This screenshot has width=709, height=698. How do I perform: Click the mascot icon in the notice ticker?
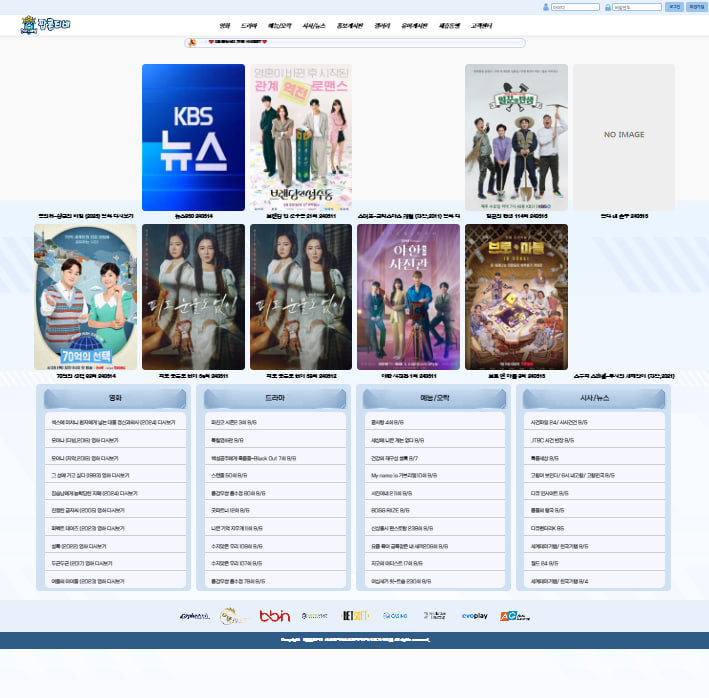pyautogui.click(x=192, y=42)
